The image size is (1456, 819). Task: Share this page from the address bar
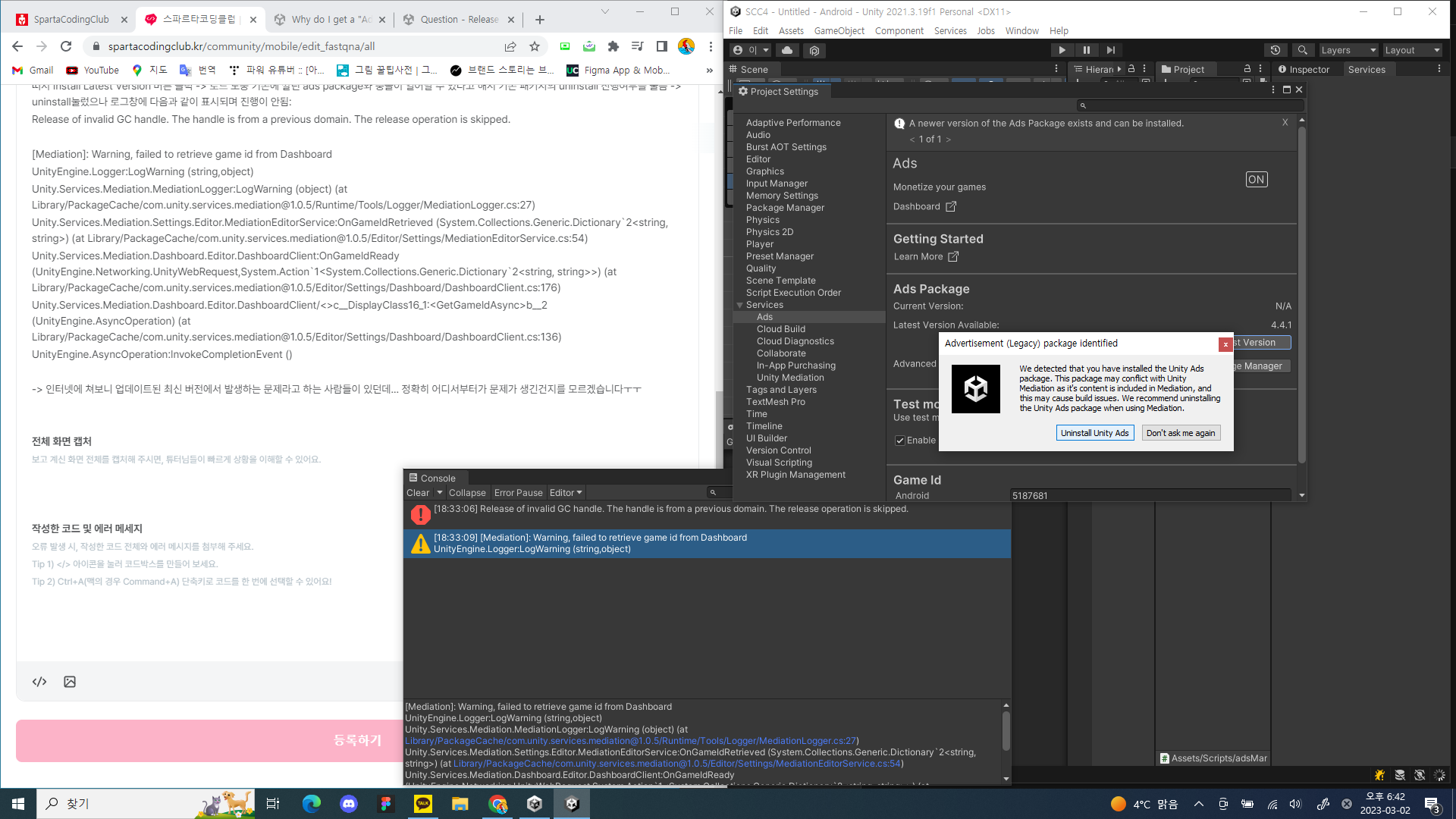pos(510,46)
